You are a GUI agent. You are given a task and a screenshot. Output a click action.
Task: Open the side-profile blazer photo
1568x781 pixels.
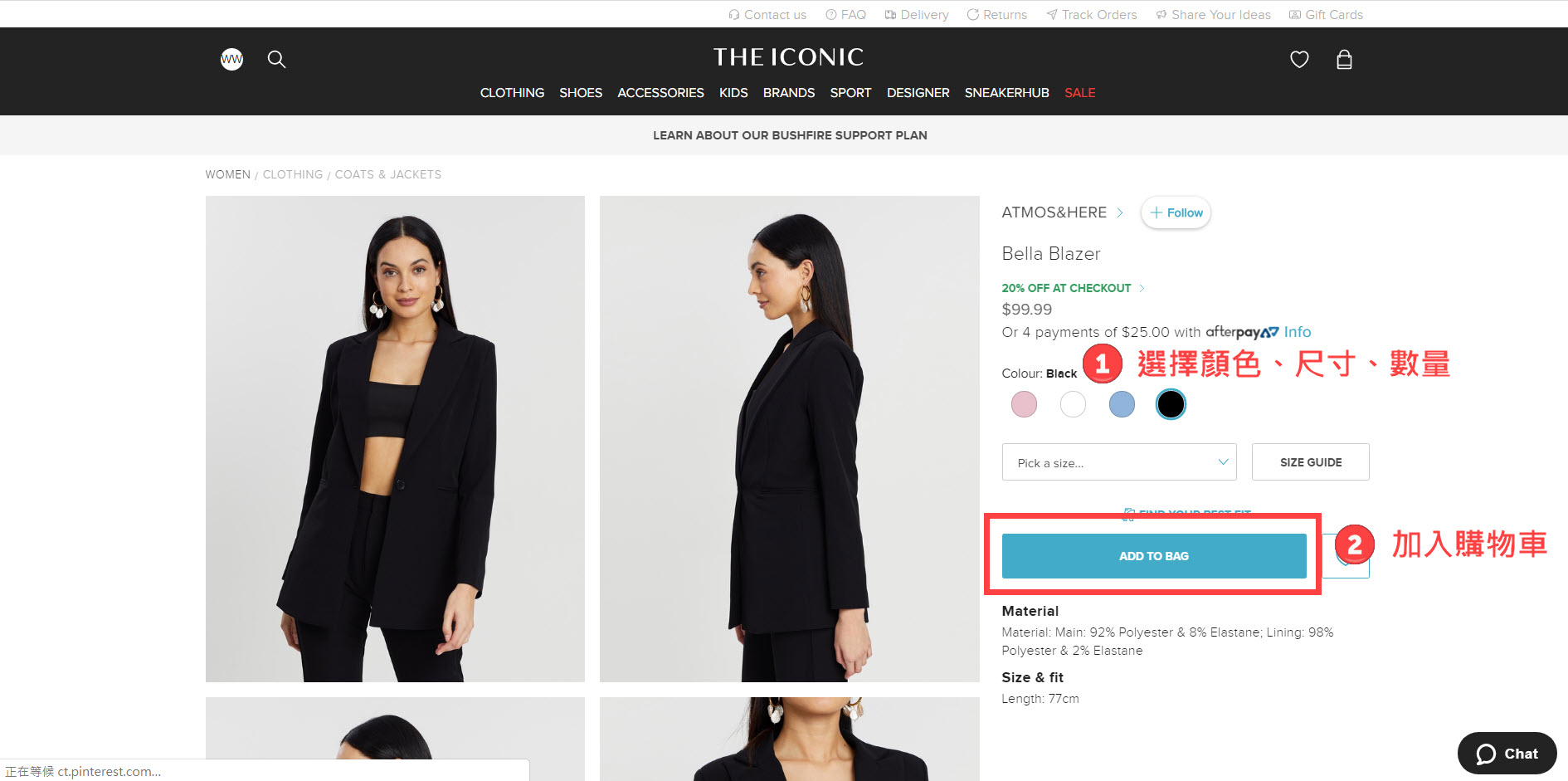point(789,438)
